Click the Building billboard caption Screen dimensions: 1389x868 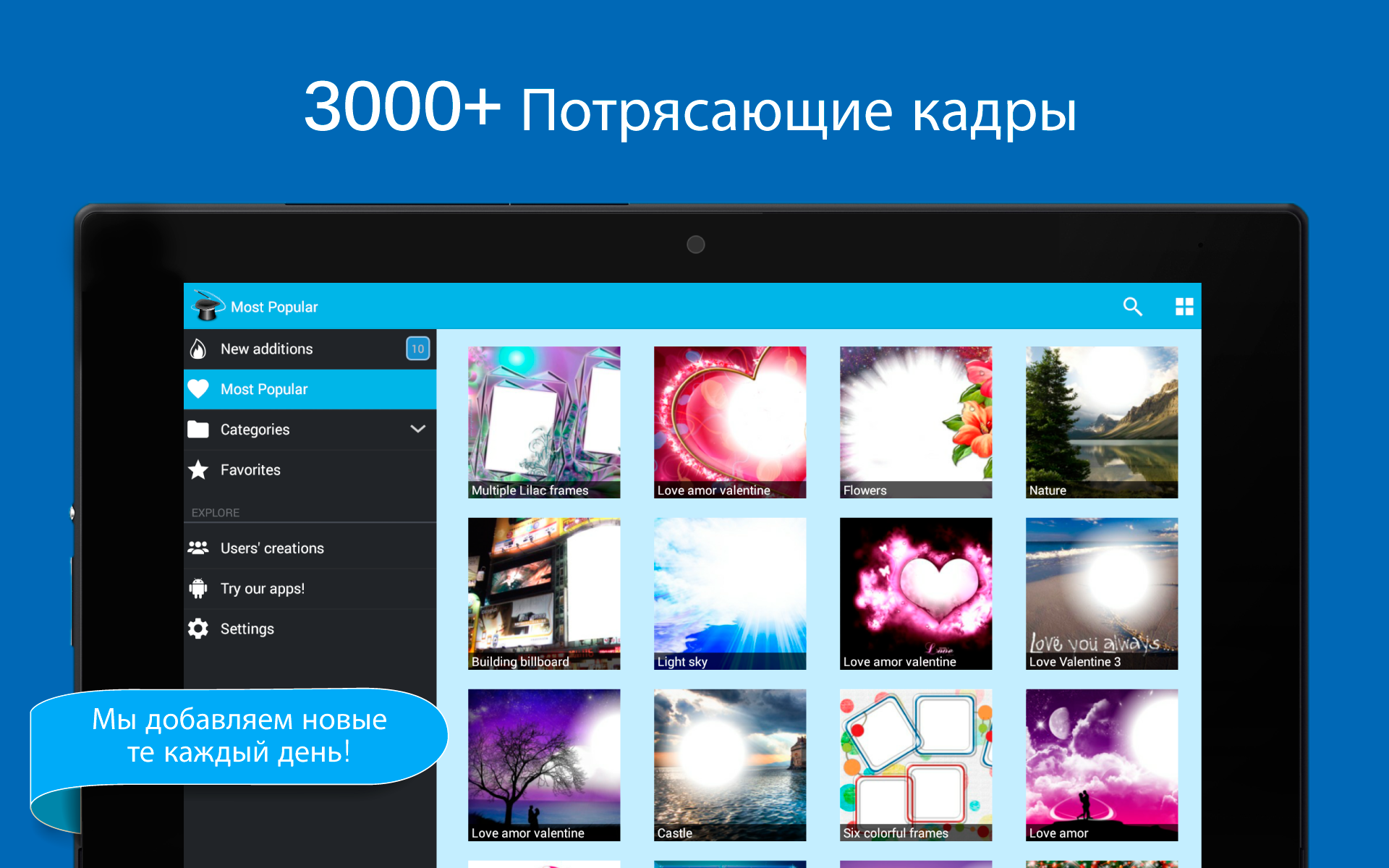[x=520, y=662]
